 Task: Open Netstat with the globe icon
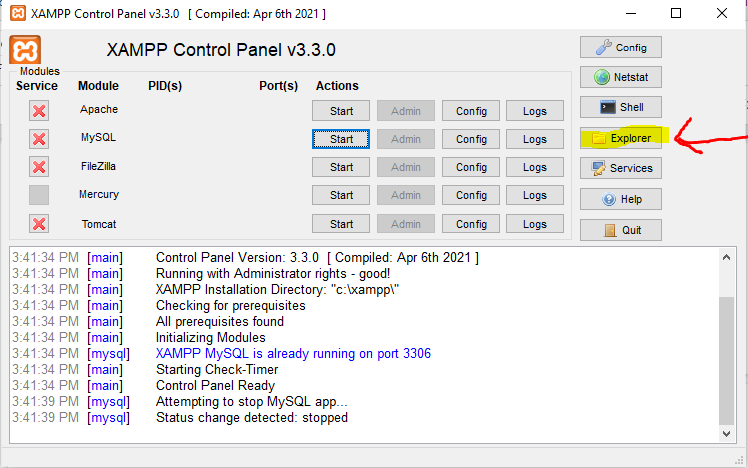click(621, 77)
